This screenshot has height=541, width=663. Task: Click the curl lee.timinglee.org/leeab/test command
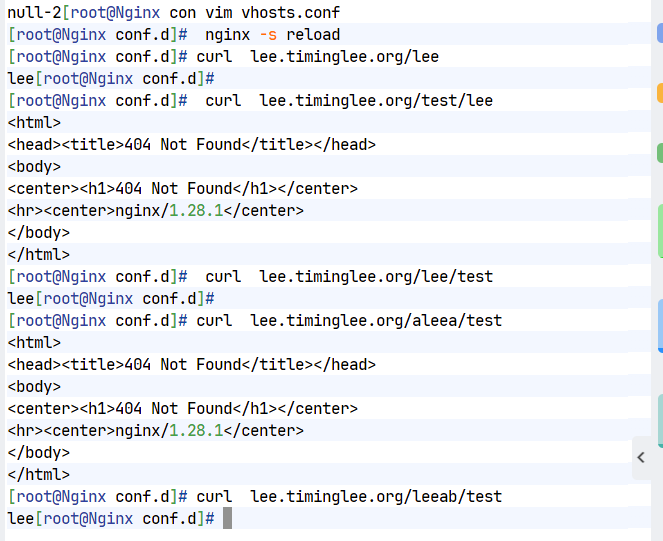click(349, 497)
